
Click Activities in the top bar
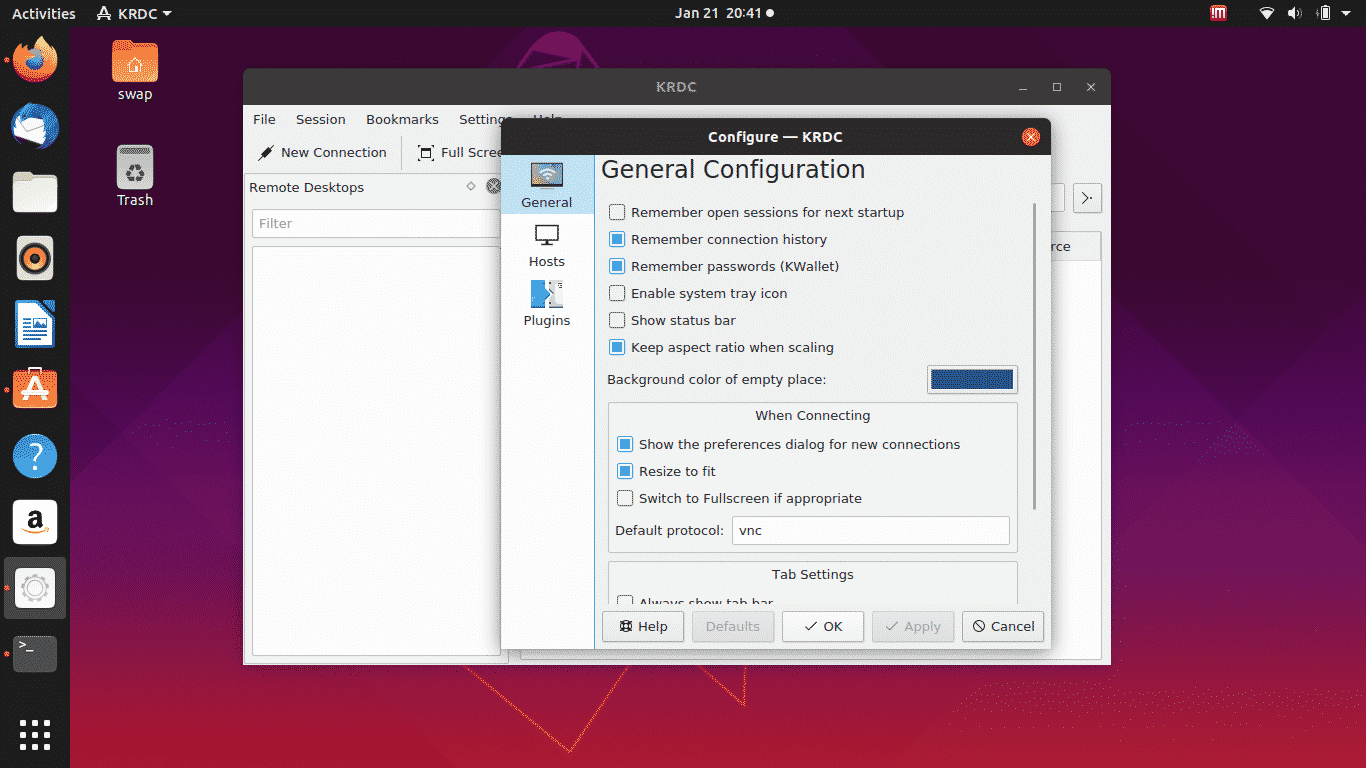(x=43, y=13)
